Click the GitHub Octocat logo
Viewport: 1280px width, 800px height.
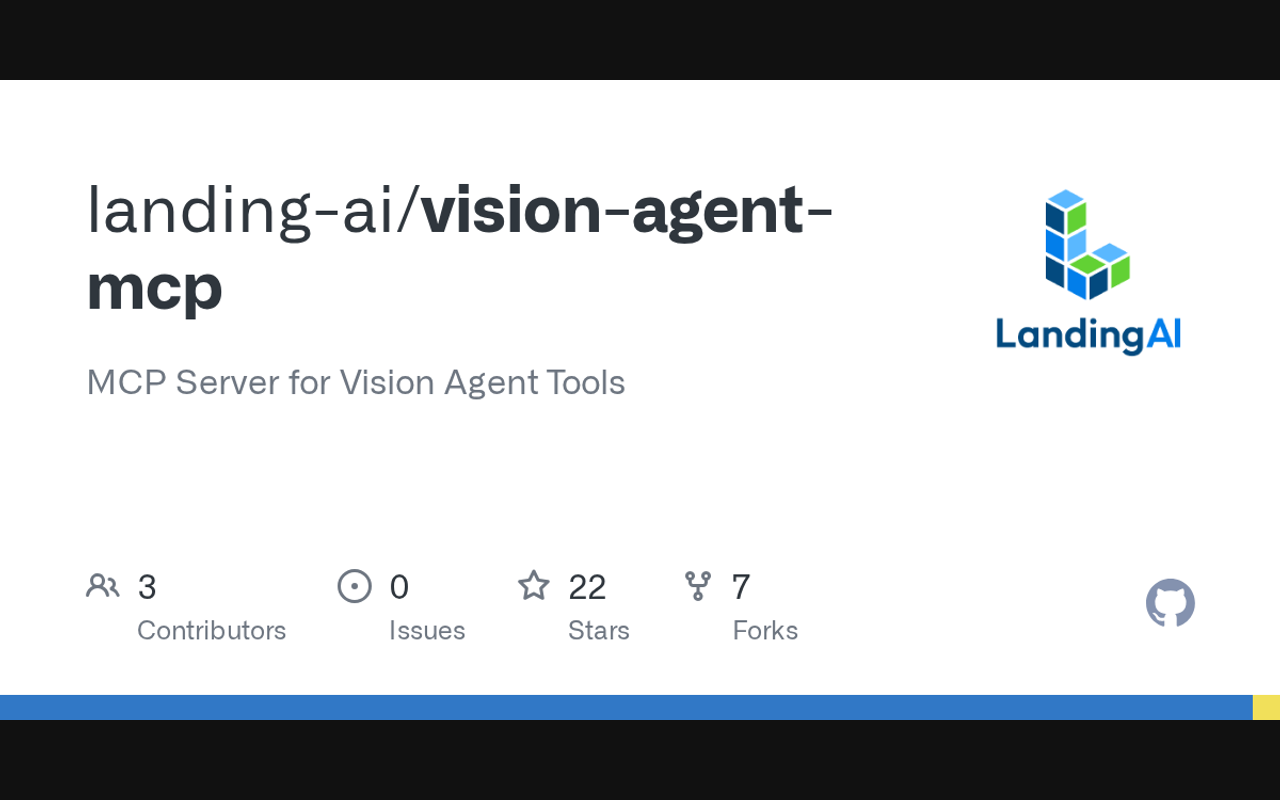click(x=1170, y=603)
